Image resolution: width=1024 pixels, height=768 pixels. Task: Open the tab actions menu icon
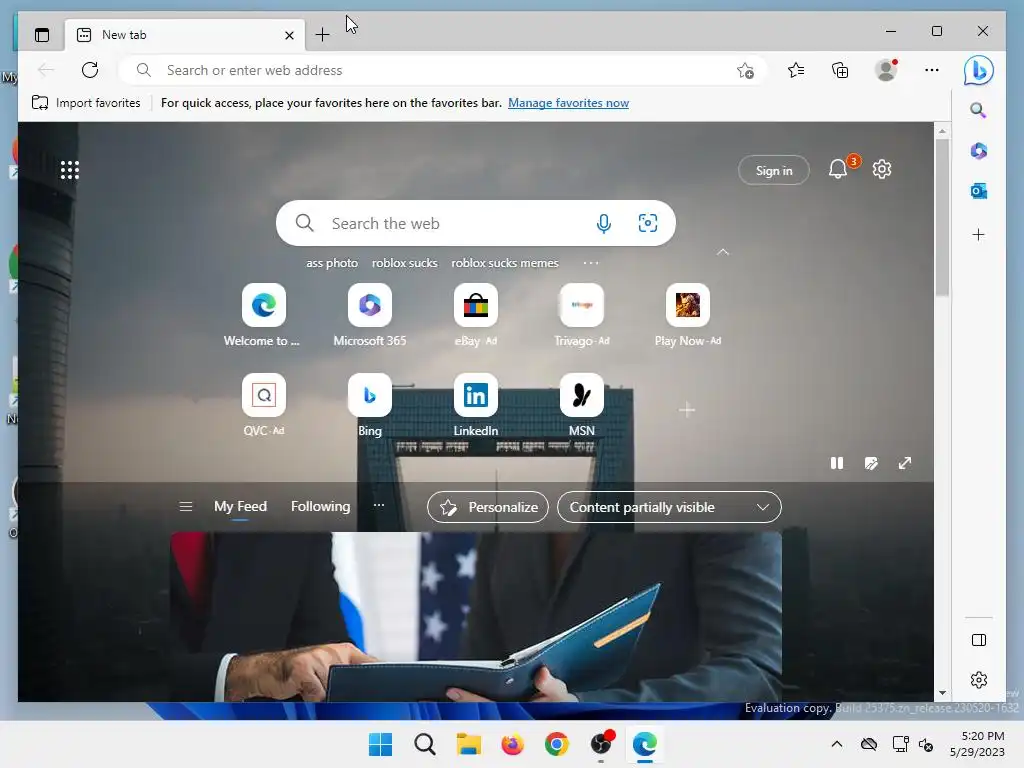(x=42, y=35)
